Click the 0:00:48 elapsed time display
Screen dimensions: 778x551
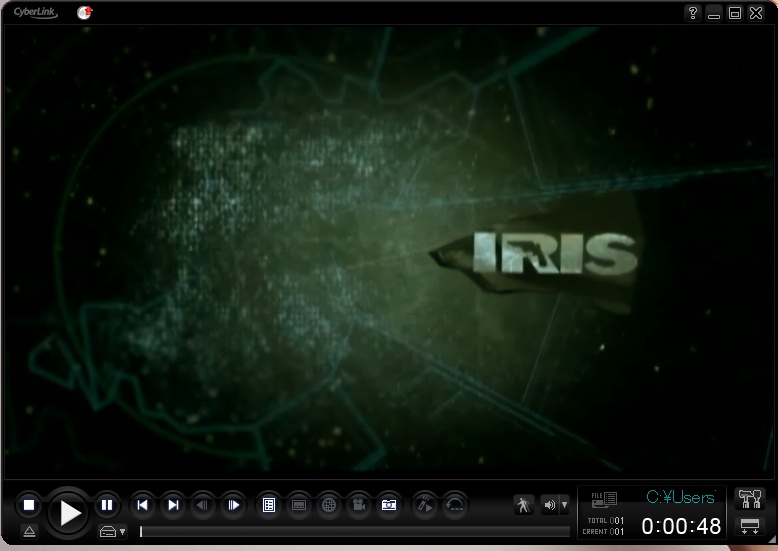pyautogui.click(x=681, y=526)
